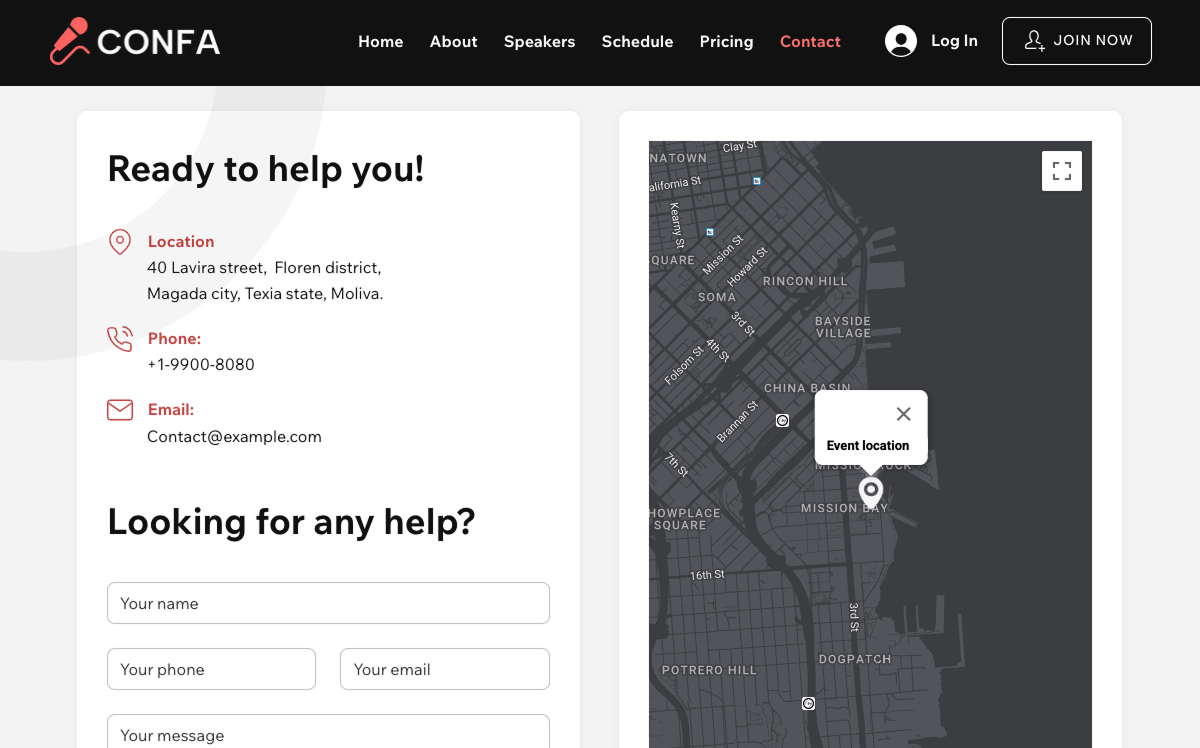Click the copyright marker near Dogpatch
The image size is (1200, 748).
809,704
